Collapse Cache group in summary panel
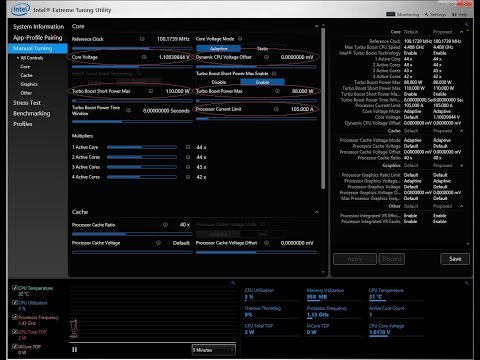The height and width of the screenshot is (360, 480). [x=462, y=131]
